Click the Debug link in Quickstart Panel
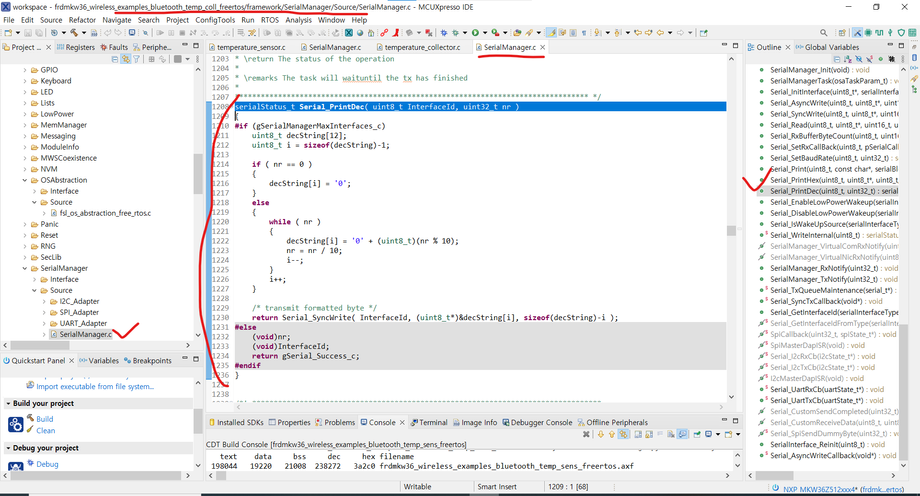The image size is (920, 496). (48, 464)
